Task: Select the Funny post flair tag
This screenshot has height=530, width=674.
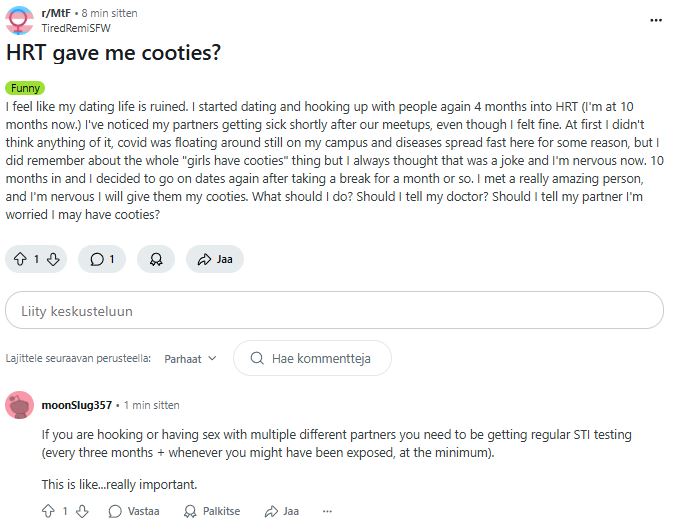Action: pos(25,88)
